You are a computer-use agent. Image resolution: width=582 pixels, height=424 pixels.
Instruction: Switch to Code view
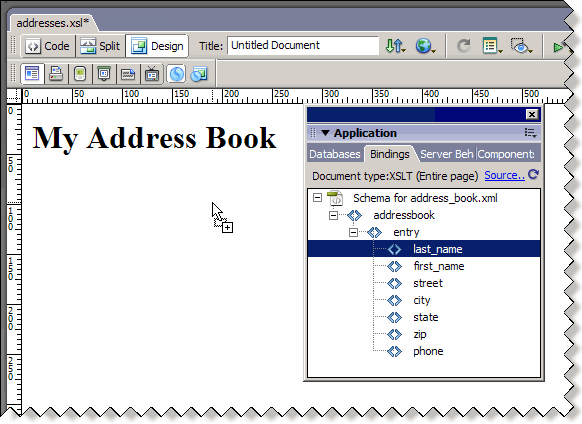[x=48, y=46]
